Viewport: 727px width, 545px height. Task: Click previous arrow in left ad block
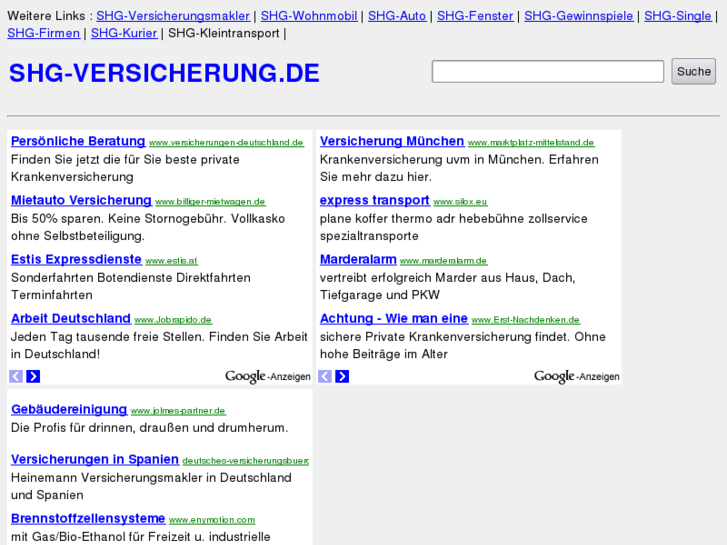pos(16,376)
